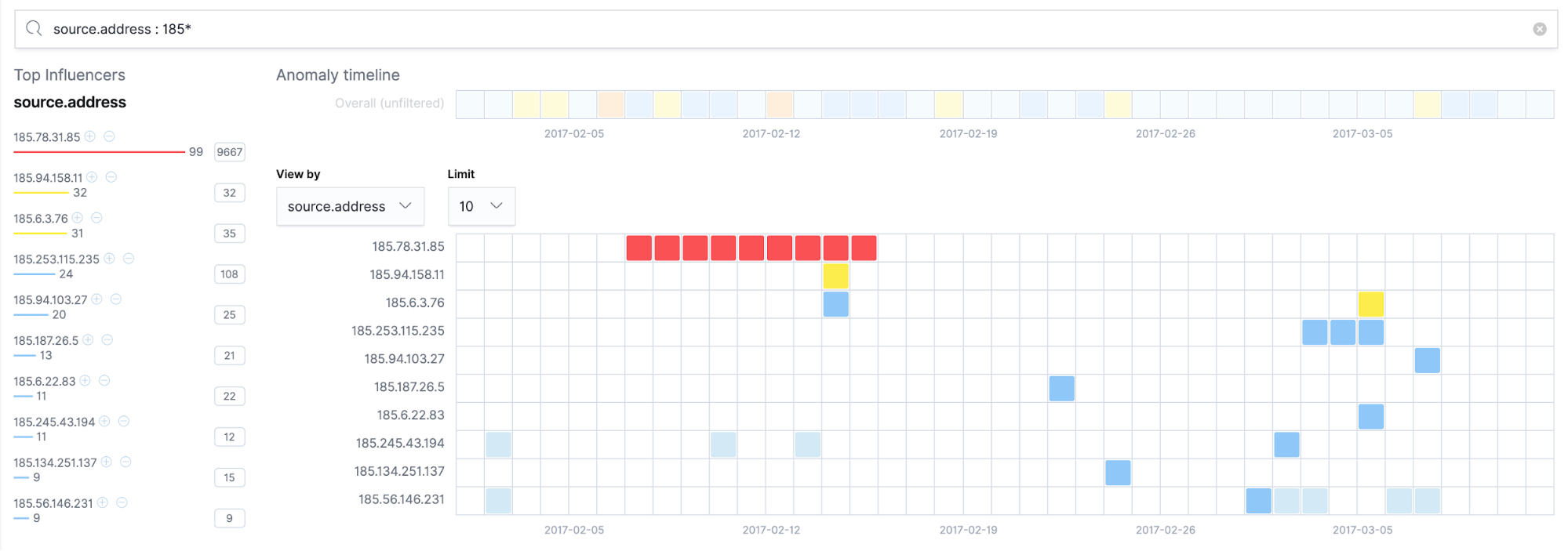The width and height of the screenshot is (1568, 551).
Task: Click the 15 badge for 185.134.251.137
Action: tap(230, 478)
